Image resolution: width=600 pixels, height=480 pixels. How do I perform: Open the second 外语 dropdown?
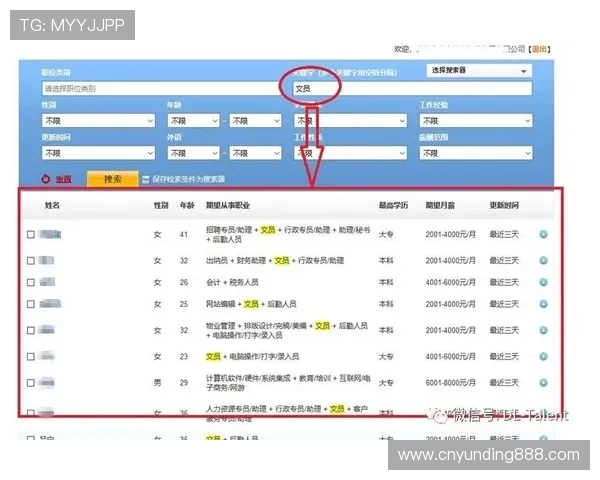pos(256,153)
